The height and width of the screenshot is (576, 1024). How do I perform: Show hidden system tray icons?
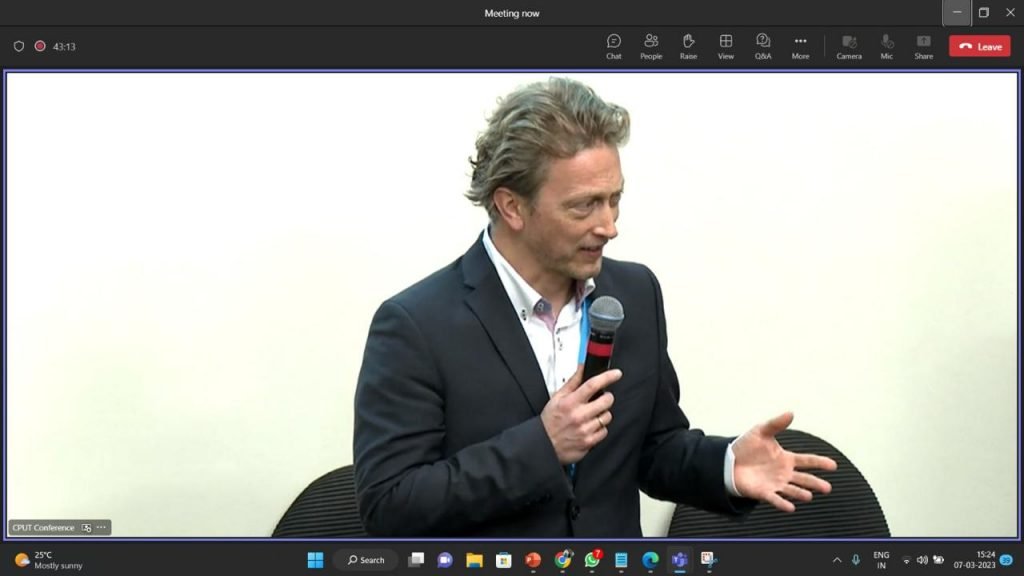point(837,560)
